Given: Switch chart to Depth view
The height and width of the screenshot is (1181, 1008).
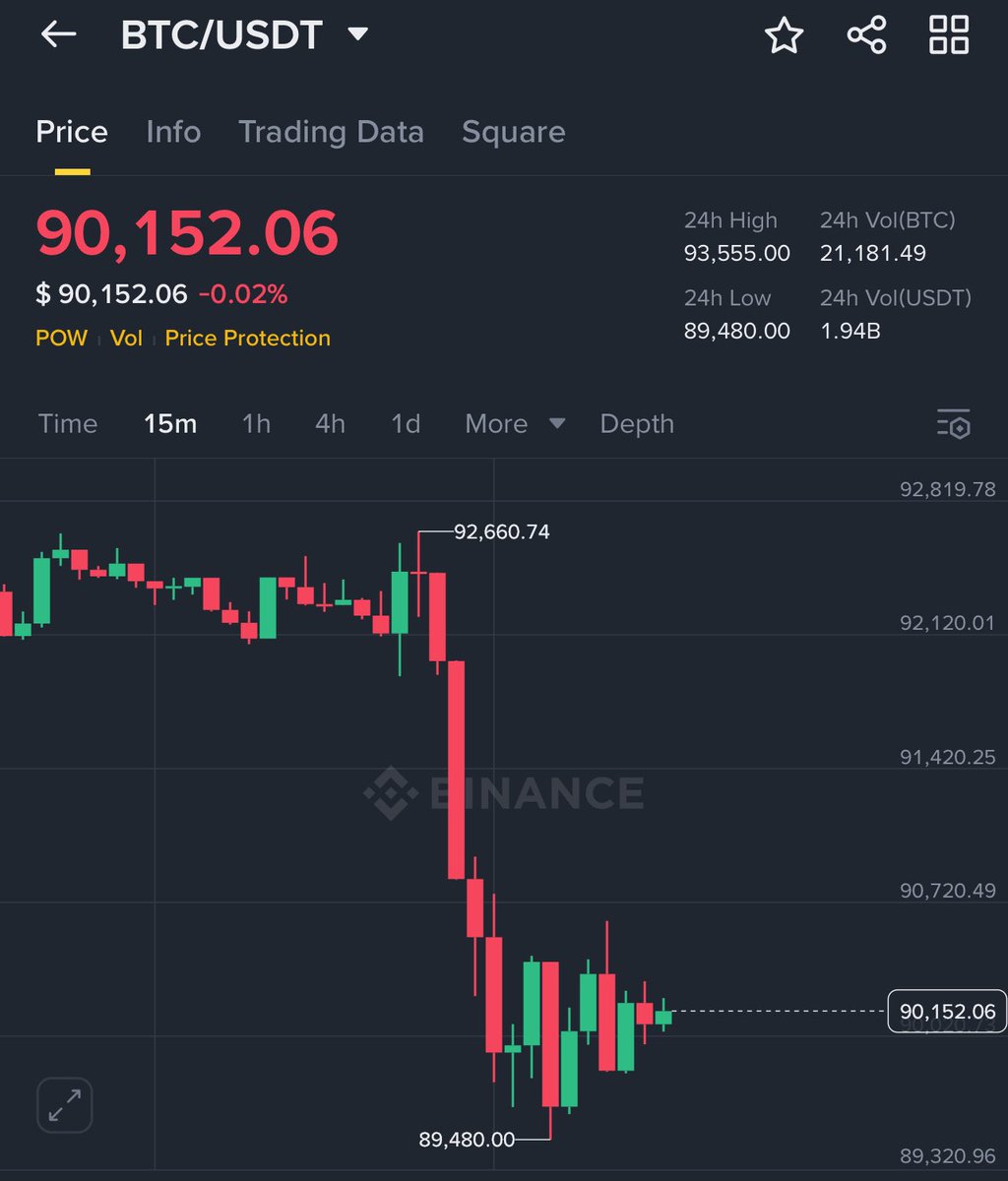Looking at the screenshot, I should [x=636, y=424].
